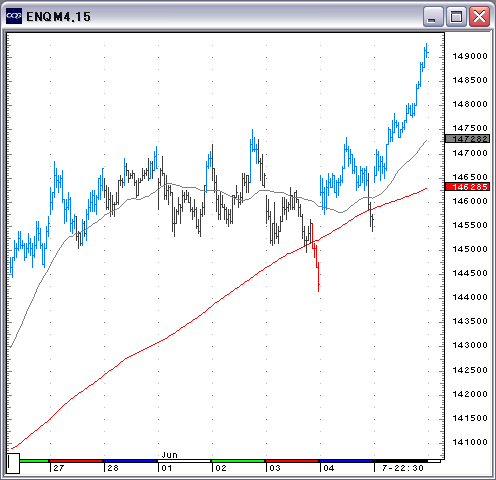The width and height of the screenshot is (496, 480).
Task: Click the 03 date label on time axis
Action: (x=275, y=468)
